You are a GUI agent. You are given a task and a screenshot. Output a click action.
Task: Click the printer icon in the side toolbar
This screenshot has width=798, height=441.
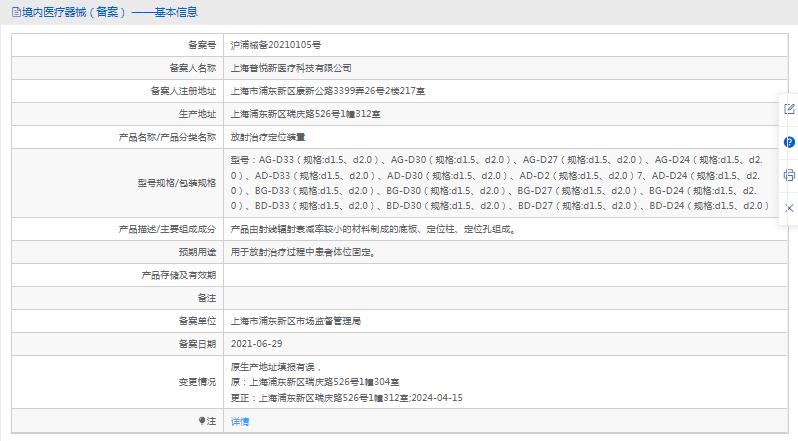789,175
